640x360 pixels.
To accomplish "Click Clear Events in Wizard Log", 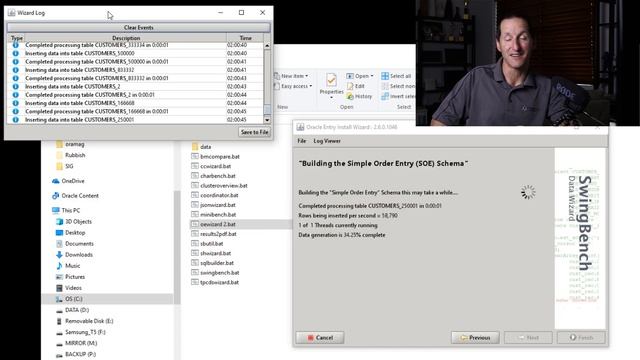I will tap(138, 27).
